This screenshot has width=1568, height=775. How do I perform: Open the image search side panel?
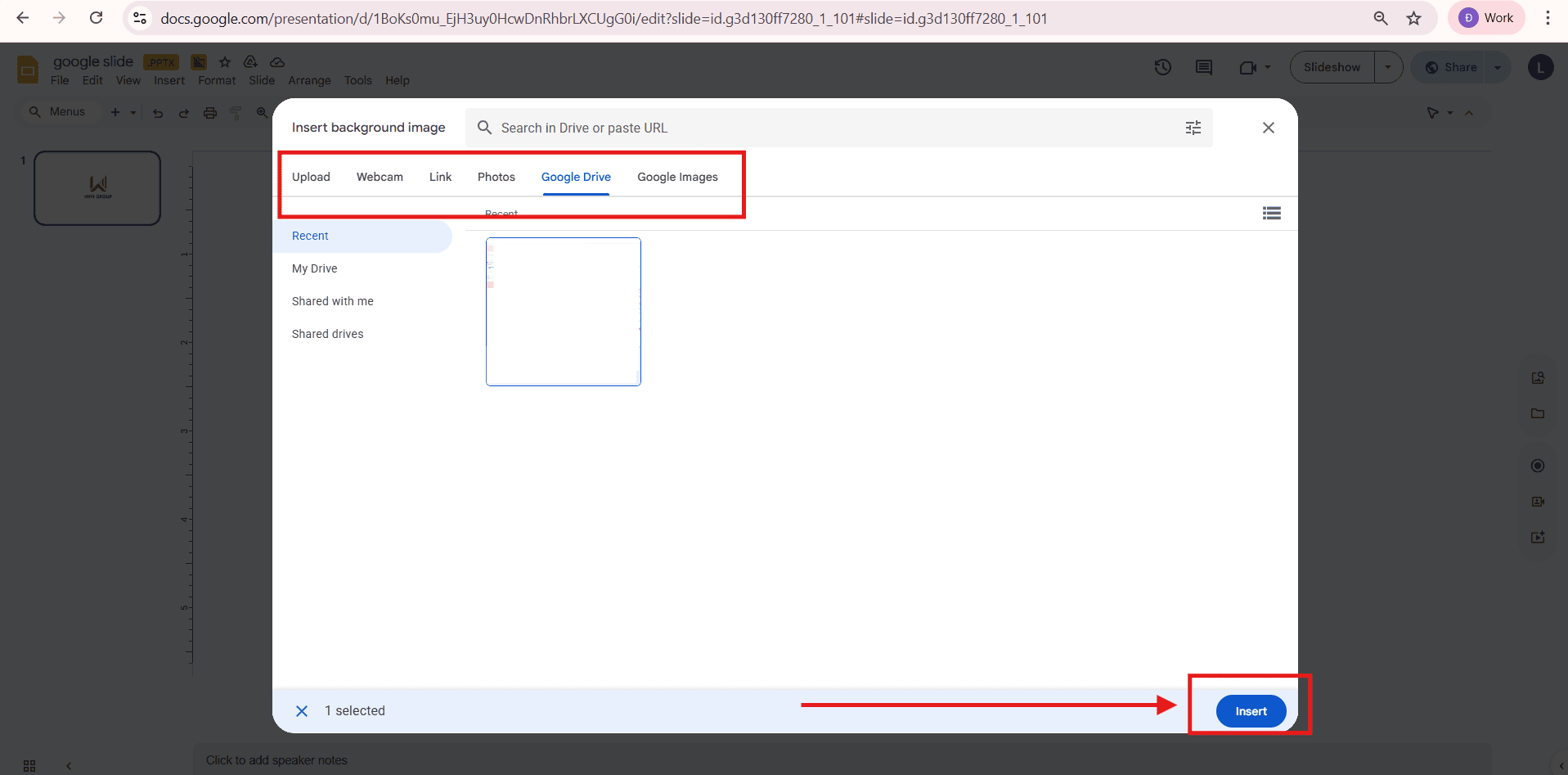1538,377
